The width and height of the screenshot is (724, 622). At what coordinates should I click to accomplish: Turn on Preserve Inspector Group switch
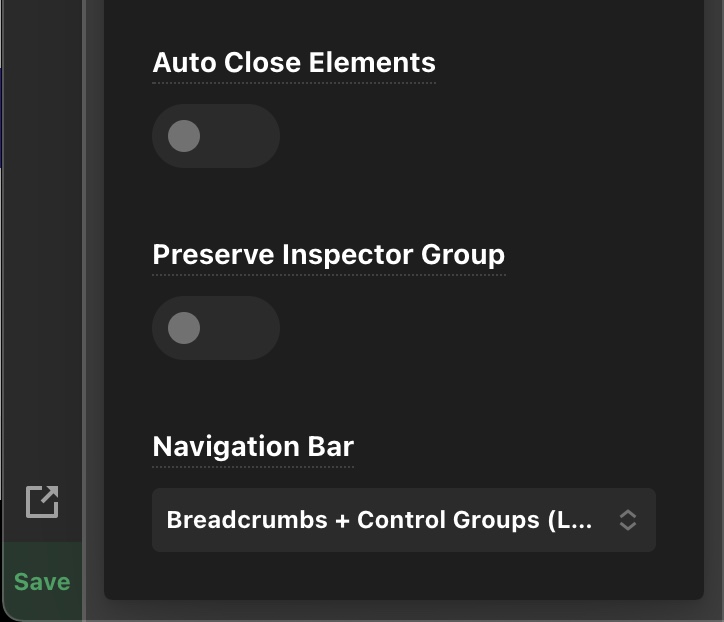(x=216, y=328)
